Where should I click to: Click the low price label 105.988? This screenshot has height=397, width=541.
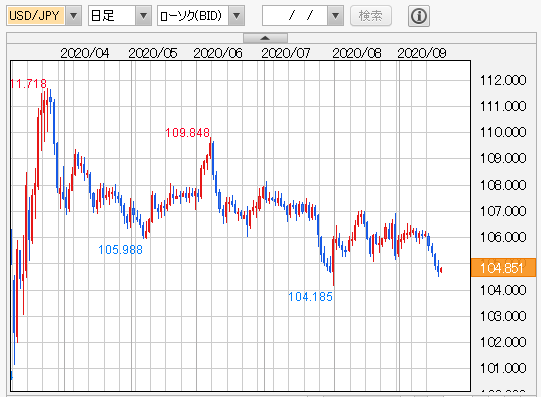tap(120, 249)
